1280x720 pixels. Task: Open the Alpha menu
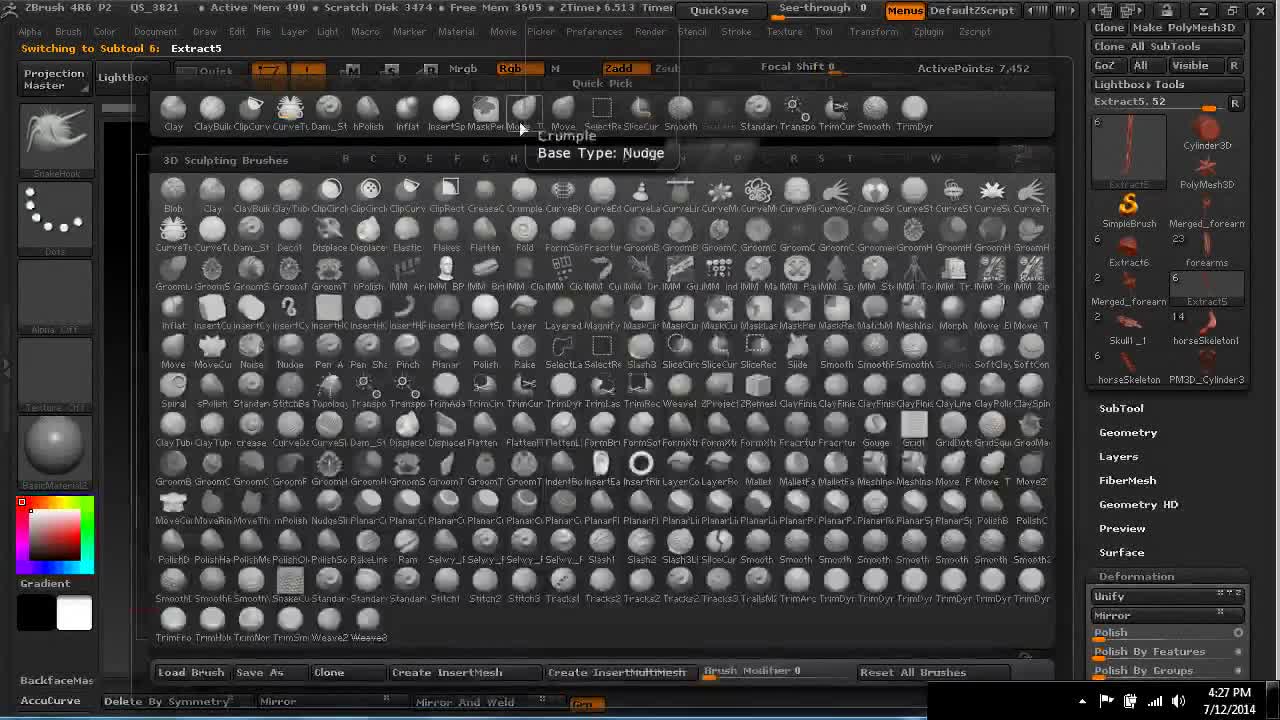click(x=30, y=31)
